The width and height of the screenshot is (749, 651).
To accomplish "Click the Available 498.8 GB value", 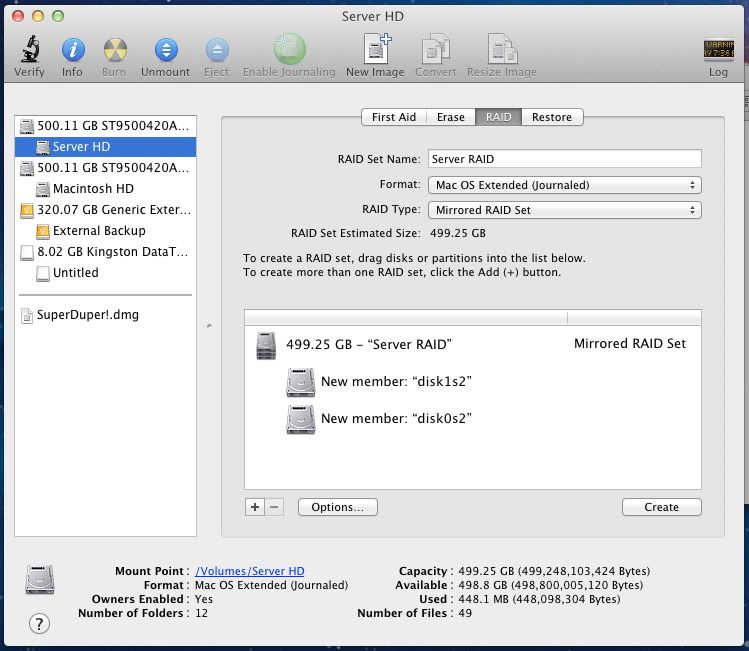I will 551,585.
